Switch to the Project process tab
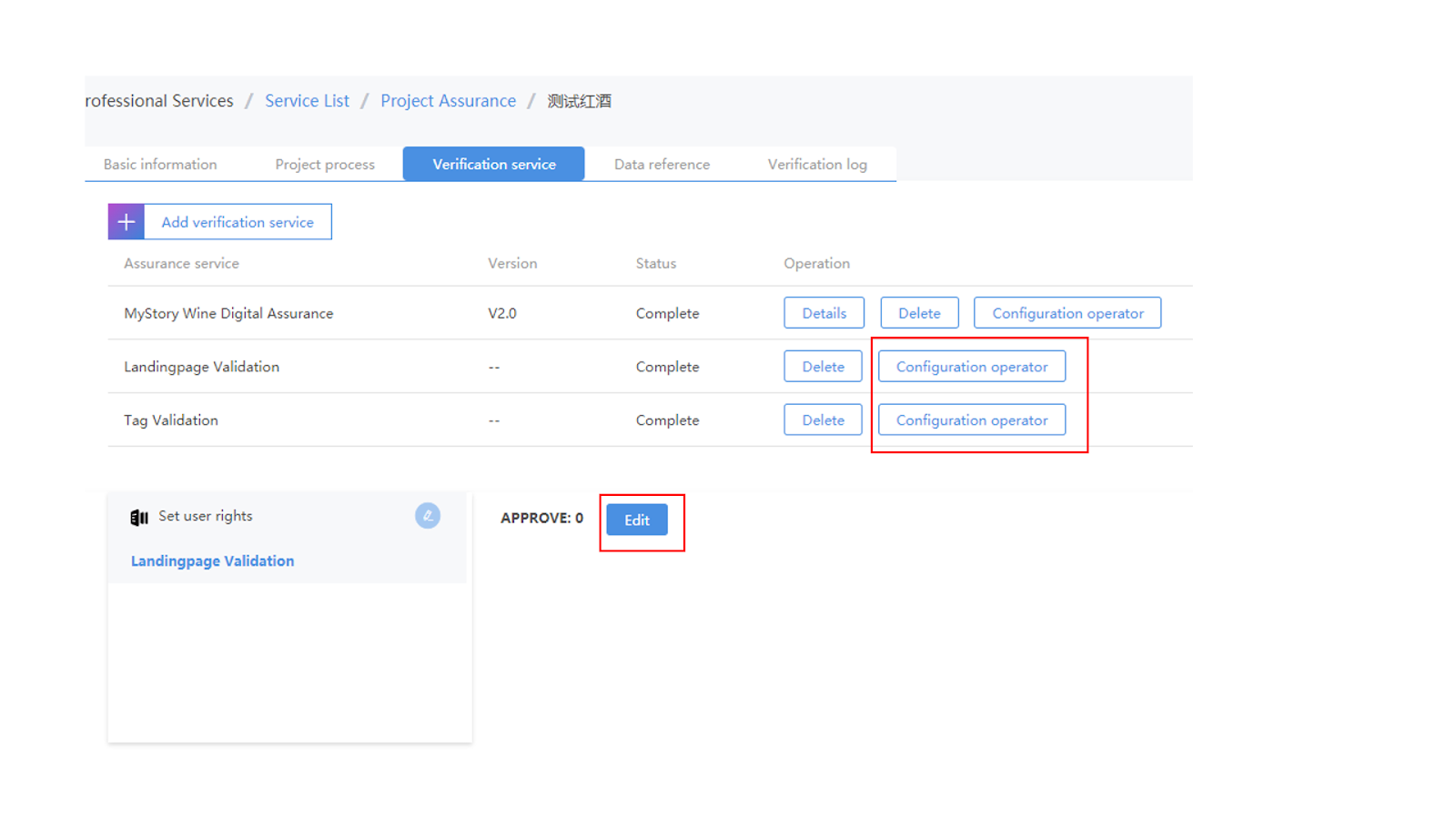Image resolution: width=1456 pixels, height=819 pixels. pyautogui.click(x=325, y=165)
